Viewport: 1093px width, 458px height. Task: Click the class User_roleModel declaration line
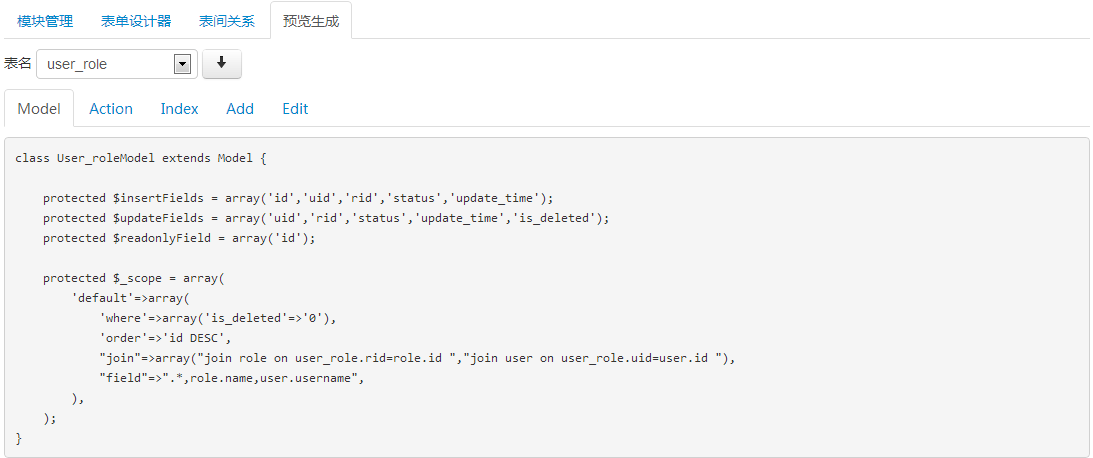click(141, 158)
